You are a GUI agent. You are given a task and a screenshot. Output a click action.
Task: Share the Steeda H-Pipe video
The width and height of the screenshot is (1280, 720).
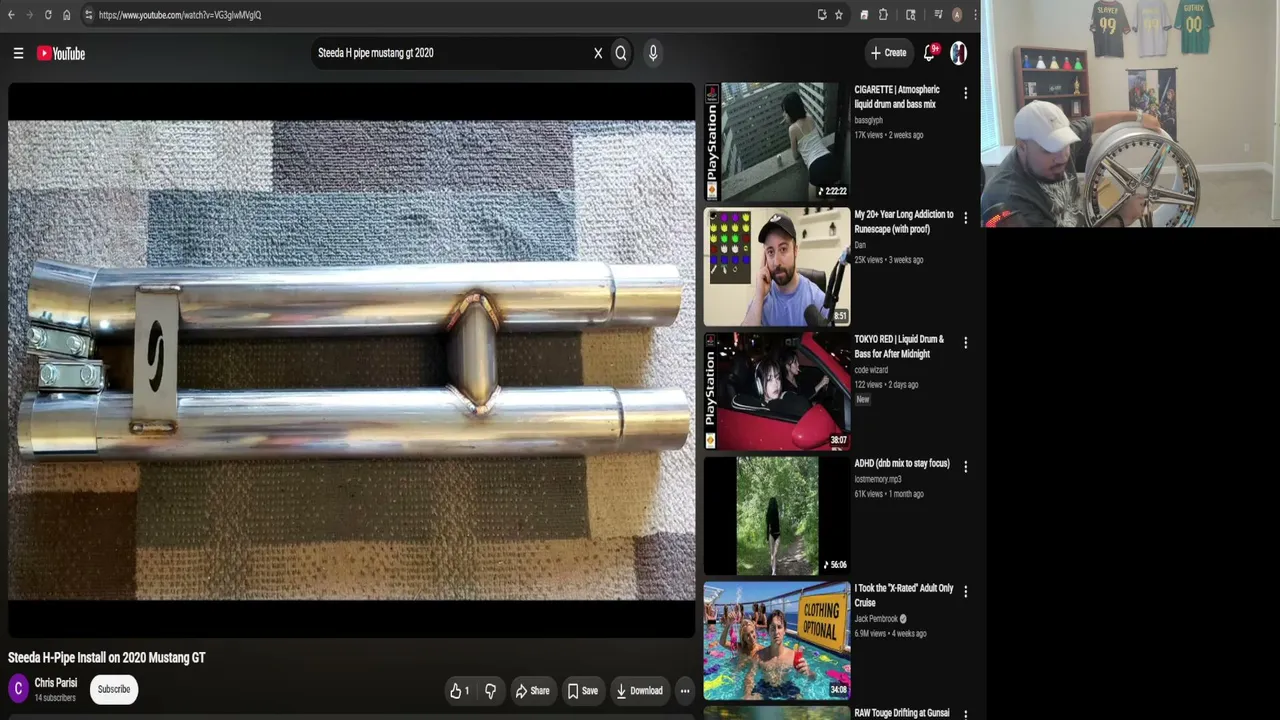532,691
